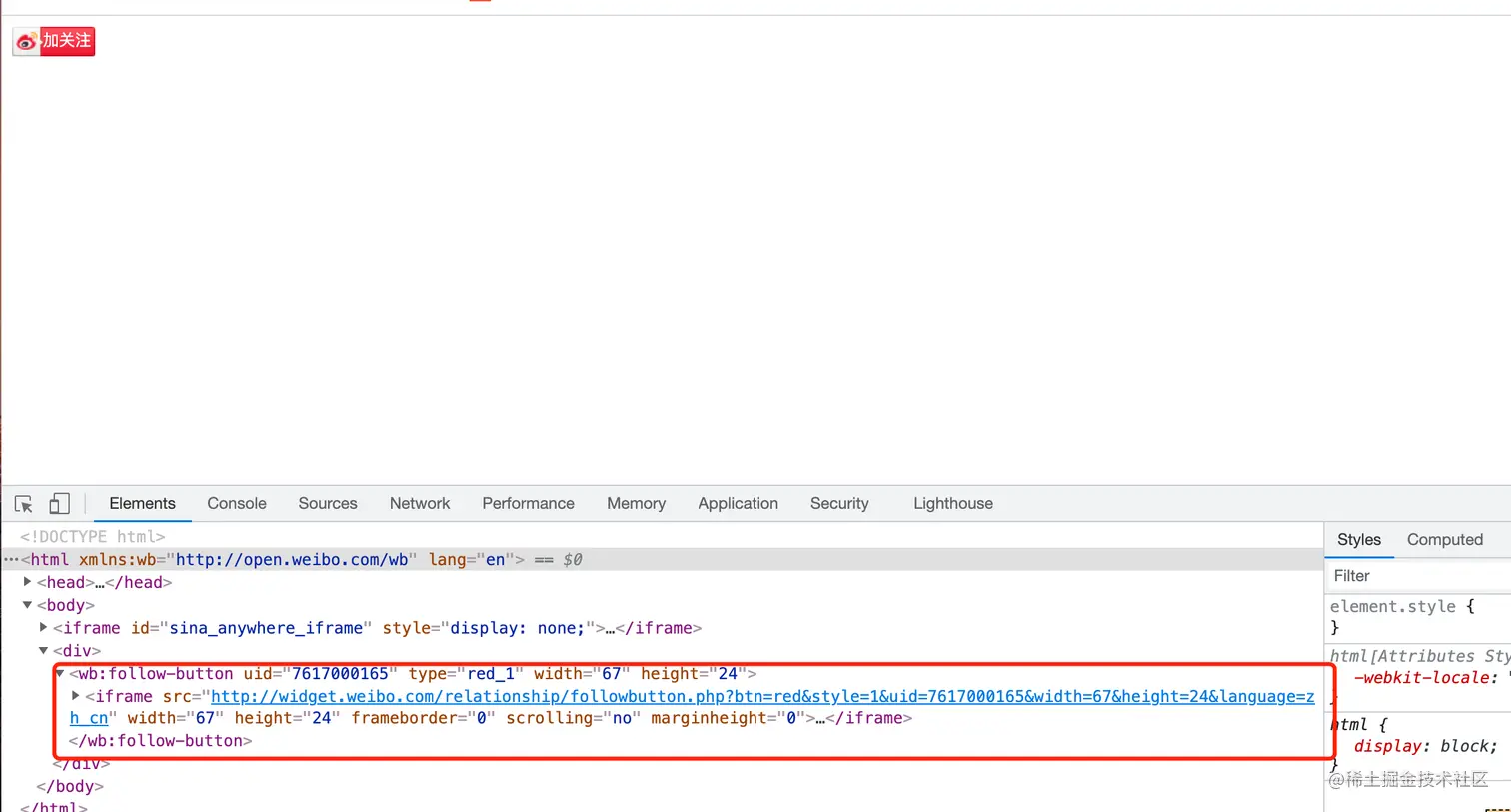Click the display: block declaration
The image size is (1511, 812).
tap(1425, 746)
